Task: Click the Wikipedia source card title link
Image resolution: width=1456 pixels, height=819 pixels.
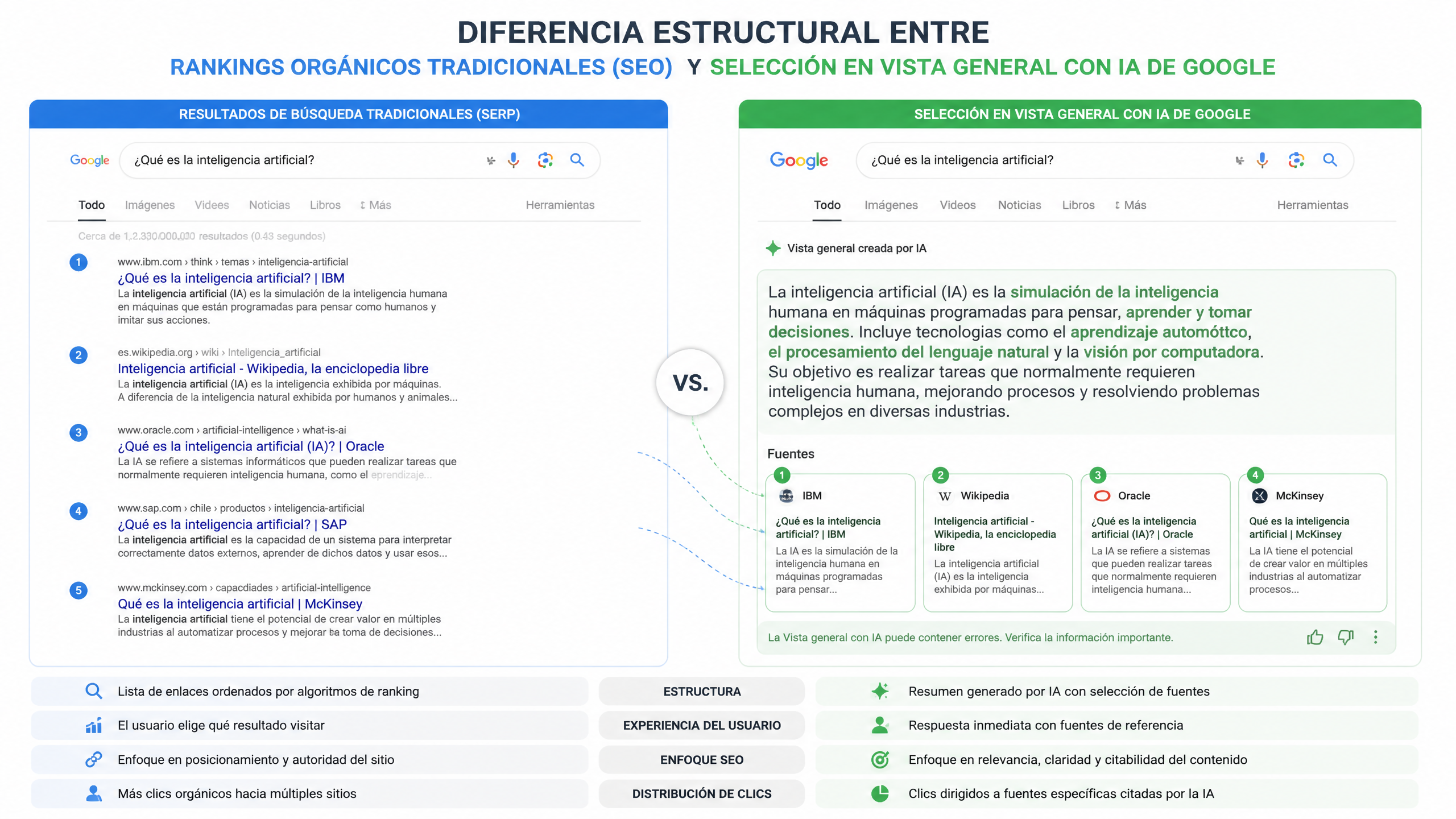Action: (995, 534)
